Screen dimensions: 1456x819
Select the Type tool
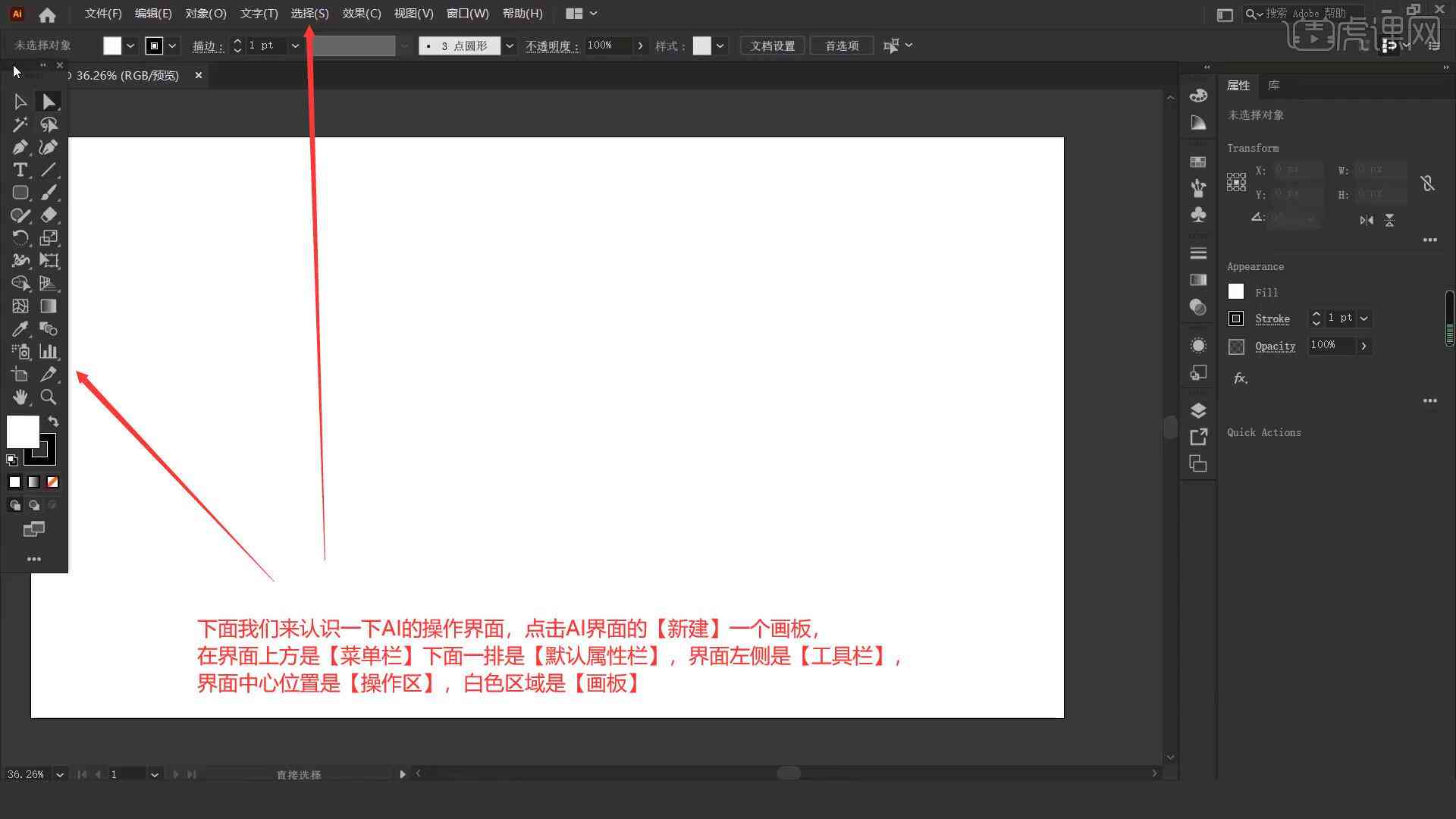(19, 169)
